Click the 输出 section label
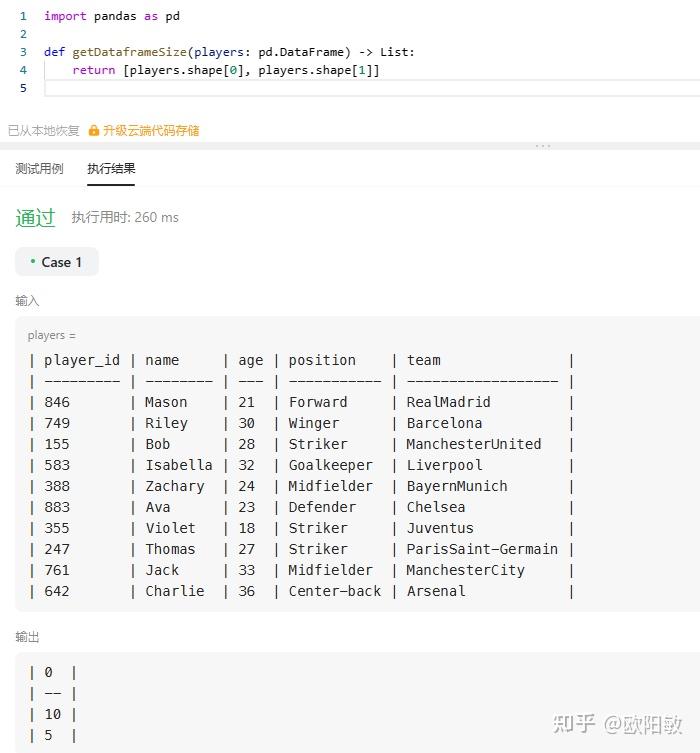 tap(27, 637)
